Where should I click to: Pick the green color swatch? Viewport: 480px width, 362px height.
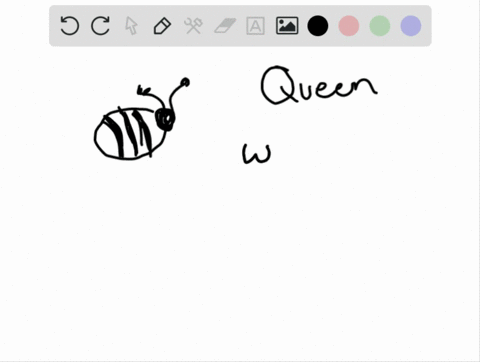[x=380, y=26]
